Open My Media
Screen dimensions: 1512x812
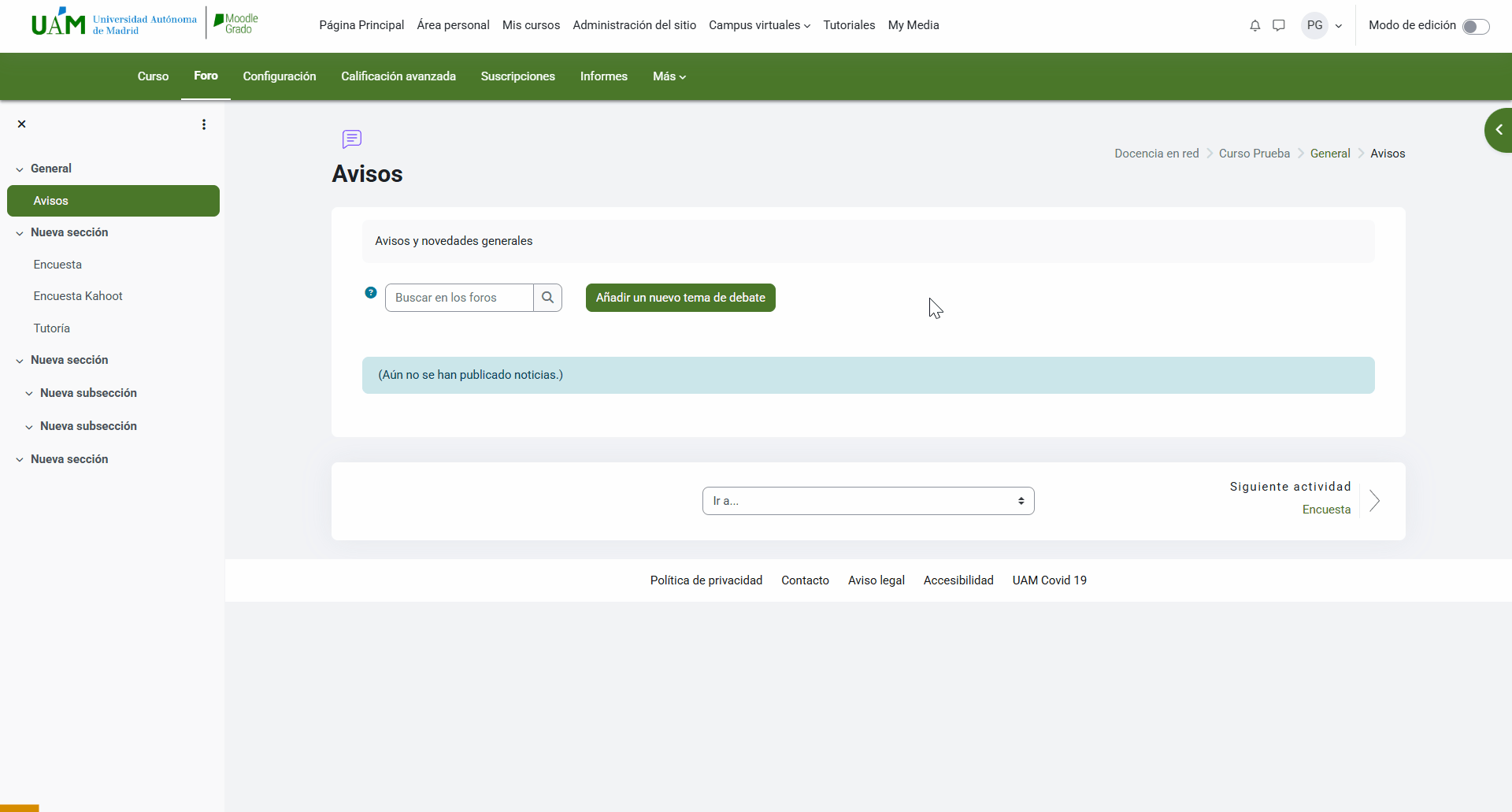coord(913,25)
